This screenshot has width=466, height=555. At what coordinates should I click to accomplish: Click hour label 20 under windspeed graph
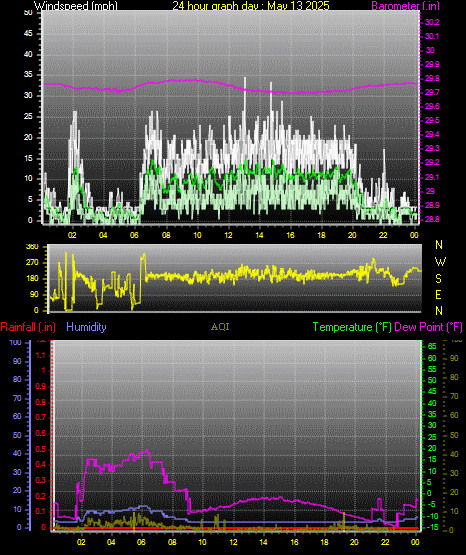[x=352, y=235]
